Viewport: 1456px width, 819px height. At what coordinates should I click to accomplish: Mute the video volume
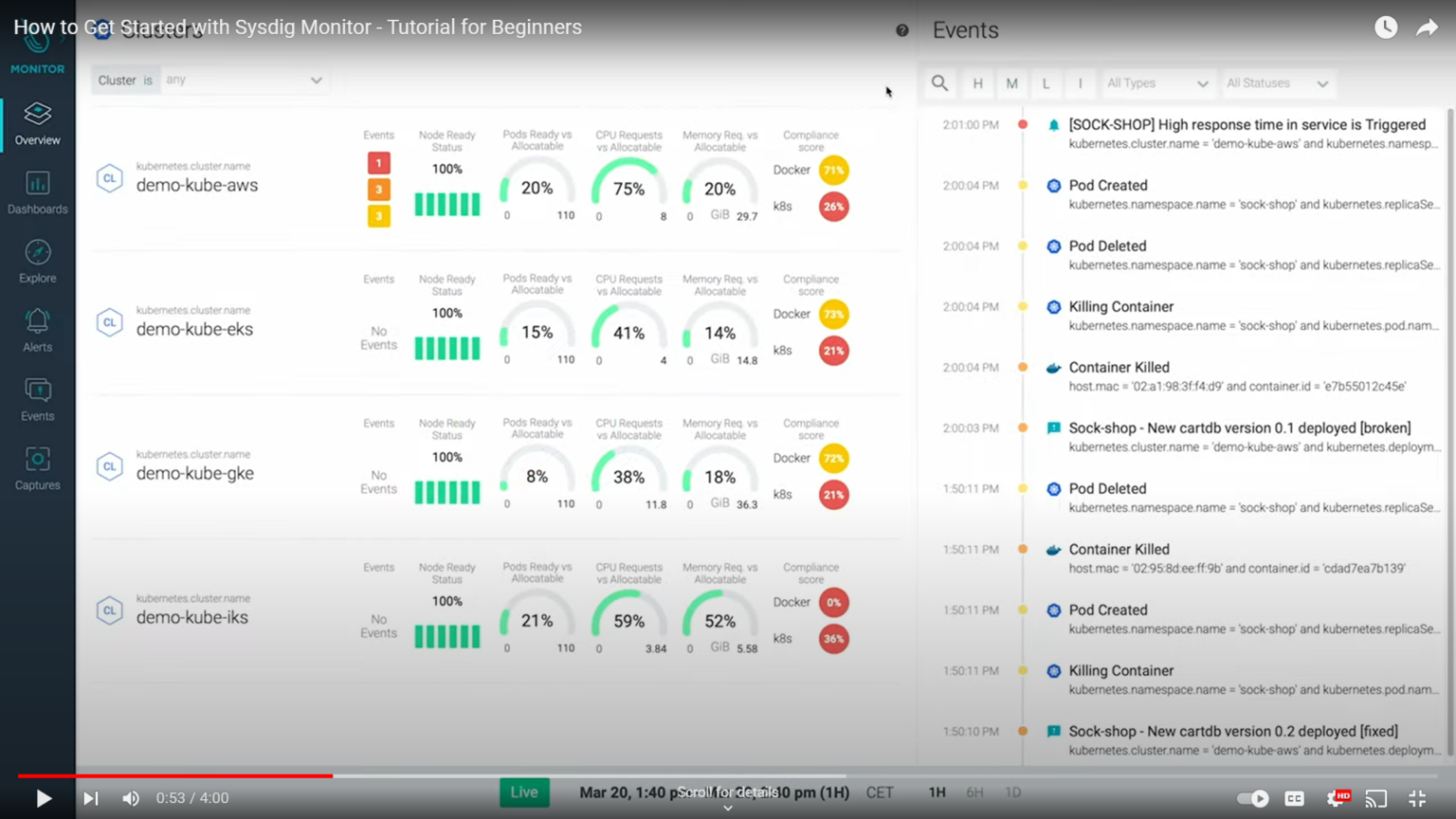[x=131, y=798]
